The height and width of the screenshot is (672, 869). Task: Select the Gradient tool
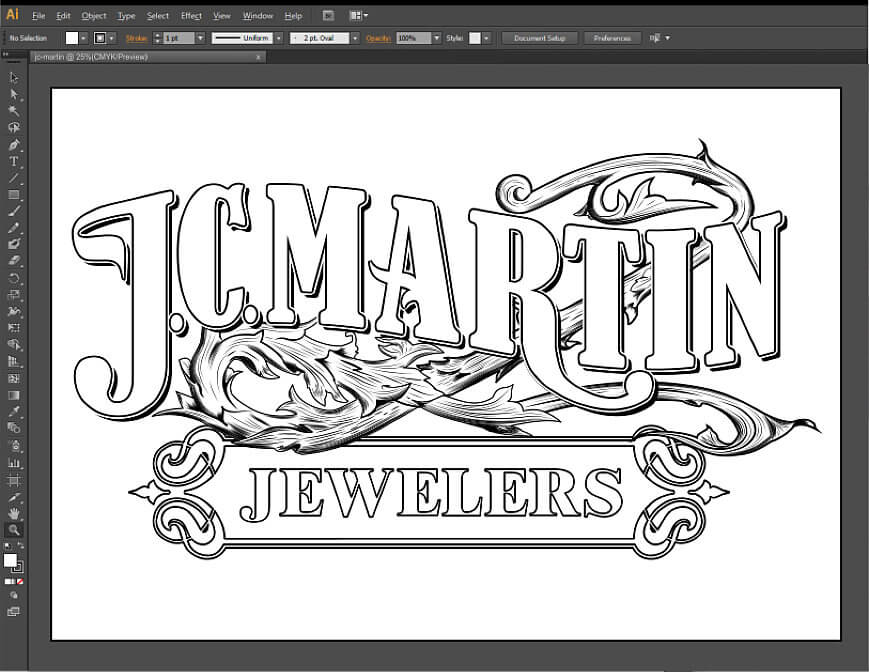[x=14, y=395]
